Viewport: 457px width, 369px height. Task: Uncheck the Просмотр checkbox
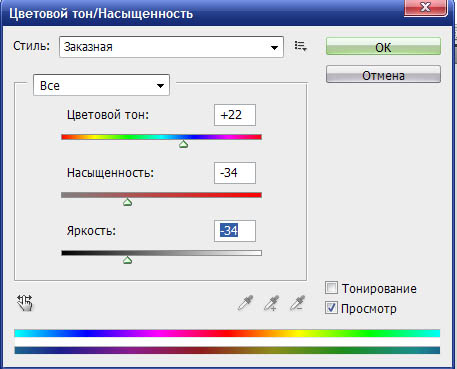(x=331, y=308)
